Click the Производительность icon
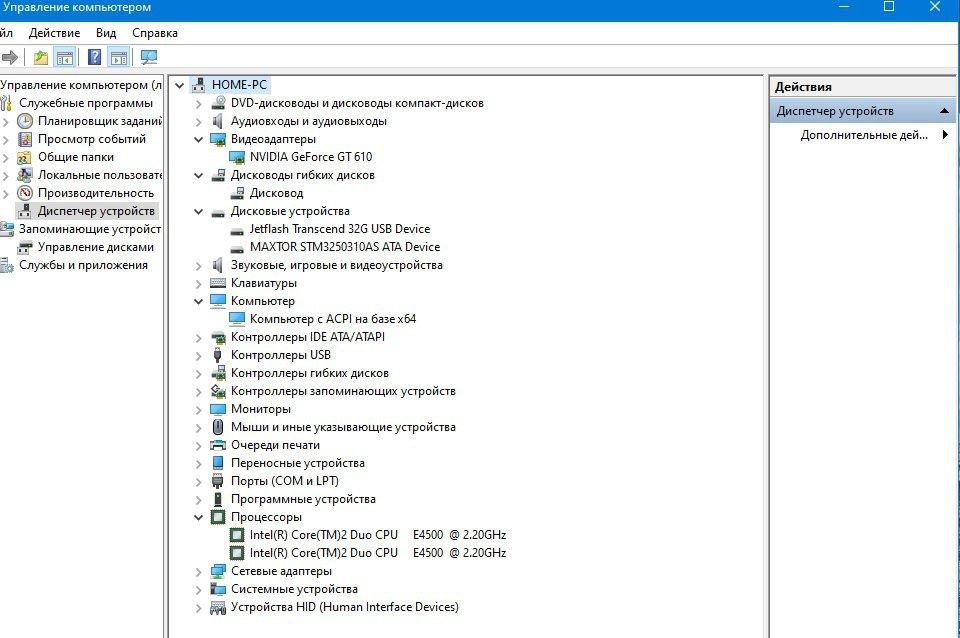 [24, 193]
